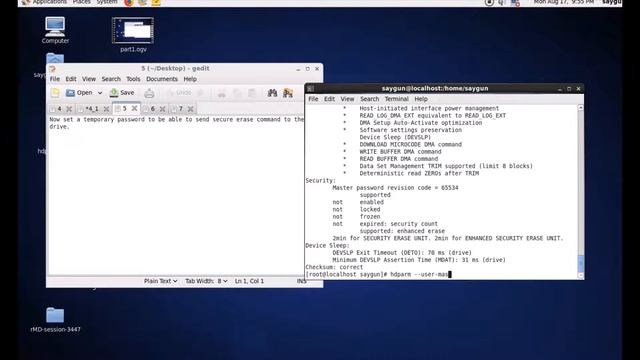
Task: Launch Firefox from the top panel
Action: tap(129, 2)
